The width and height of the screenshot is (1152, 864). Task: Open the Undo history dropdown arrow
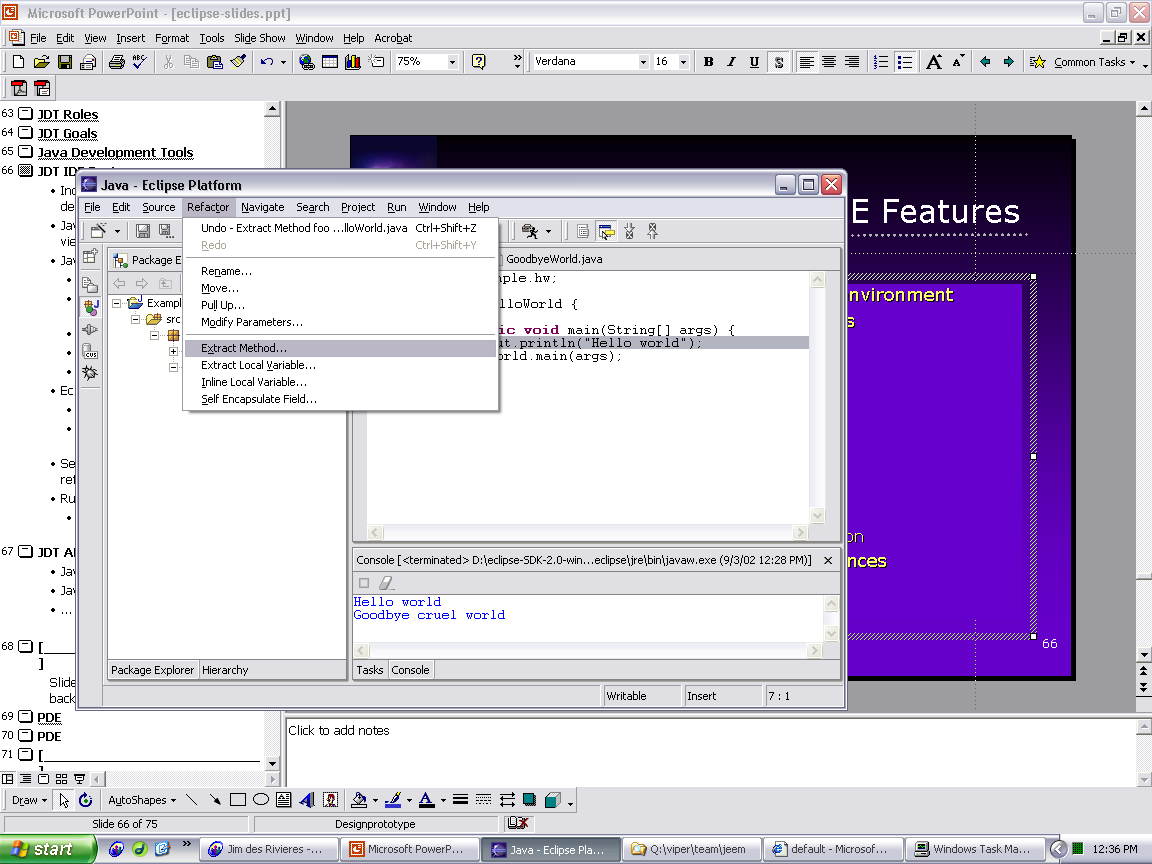tap(283, 62)
